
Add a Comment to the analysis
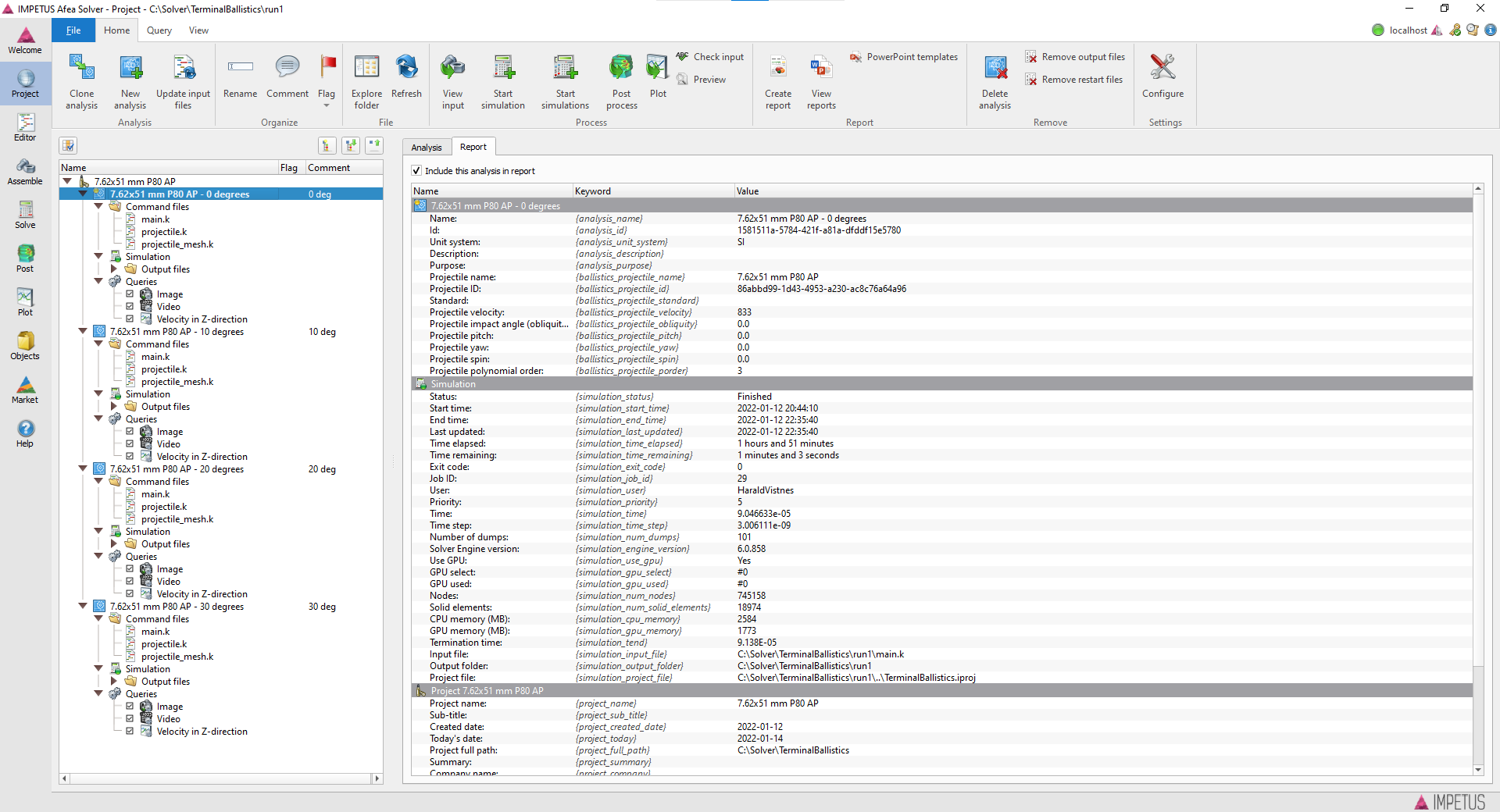pos(287,77)
